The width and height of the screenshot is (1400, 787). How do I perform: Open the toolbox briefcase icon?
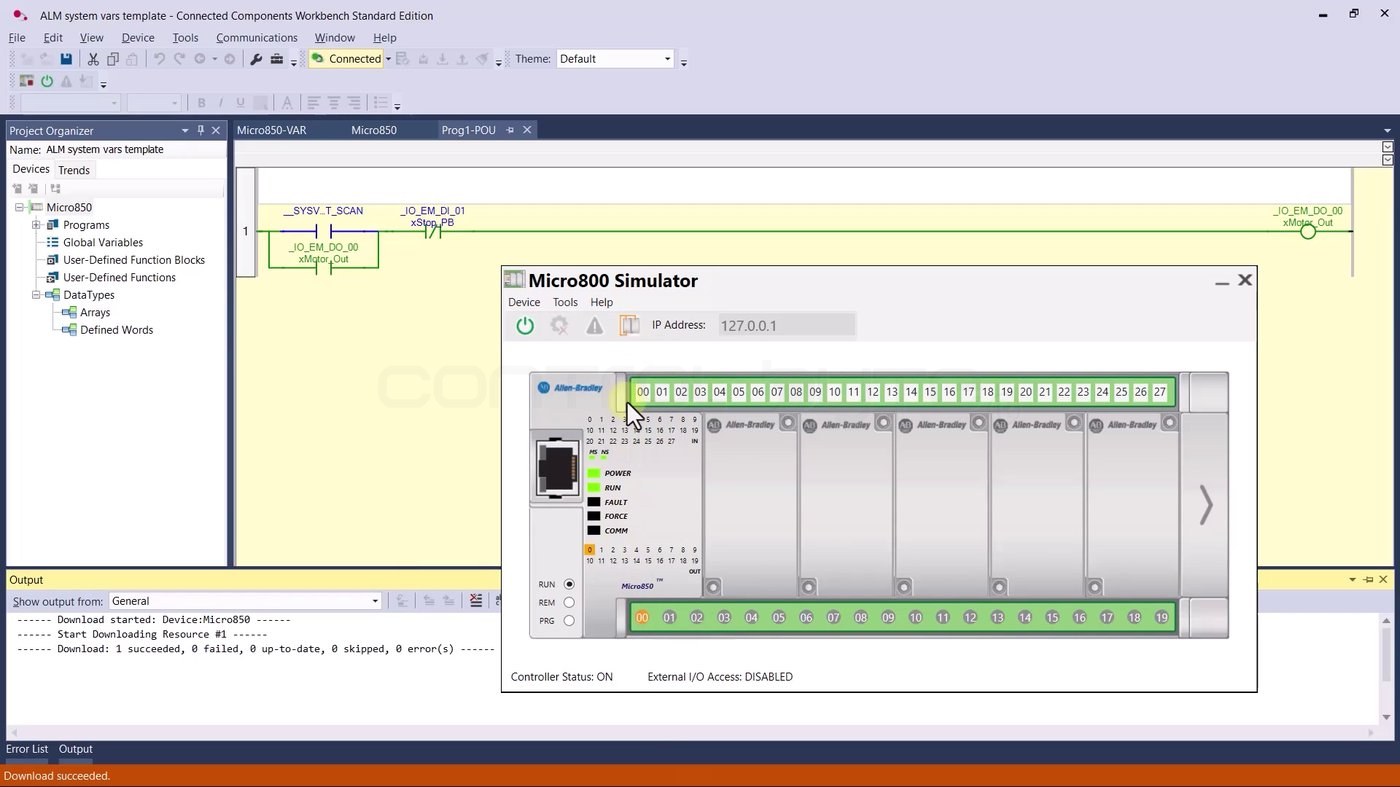pos(277,59)
